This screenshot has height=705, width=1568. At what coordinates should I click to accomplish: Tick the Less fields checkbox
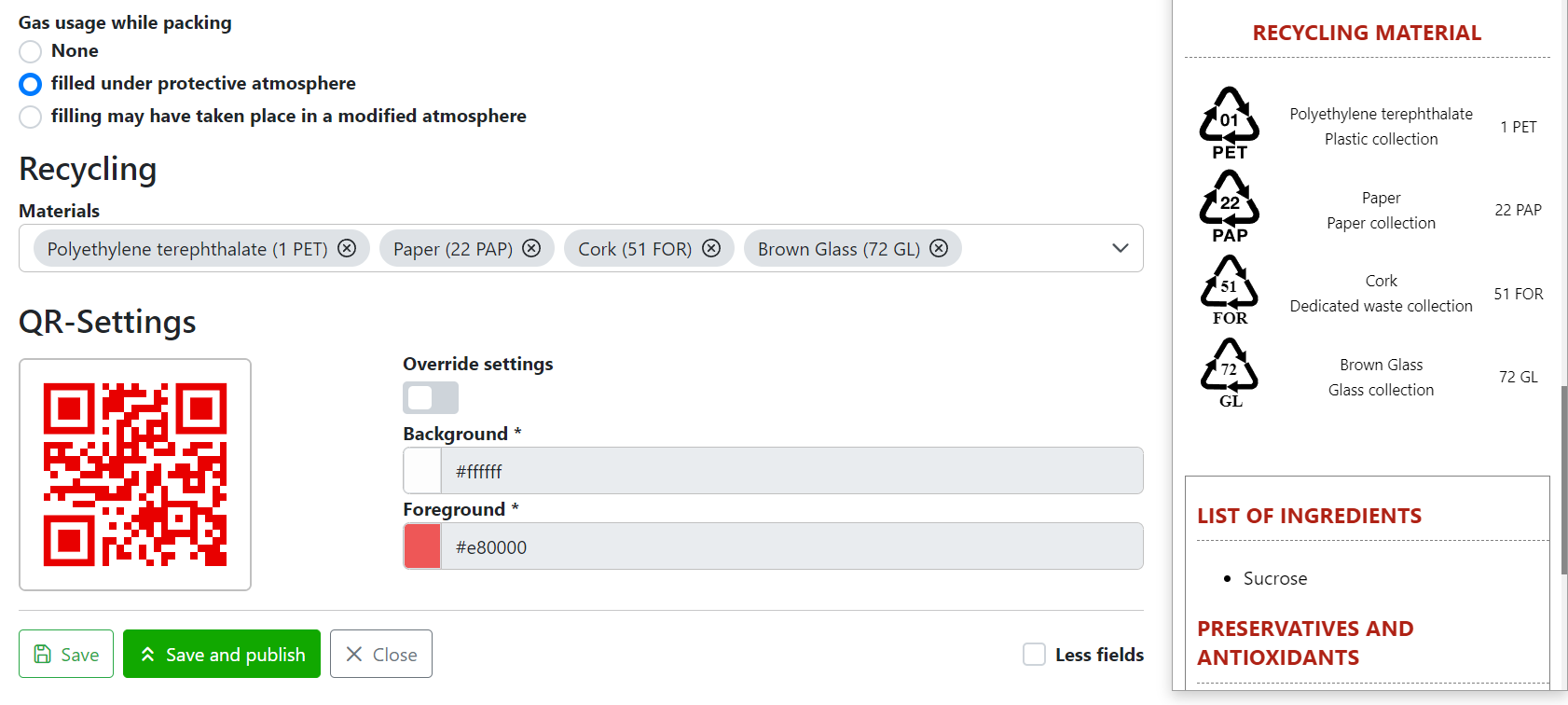point(1034,655)
